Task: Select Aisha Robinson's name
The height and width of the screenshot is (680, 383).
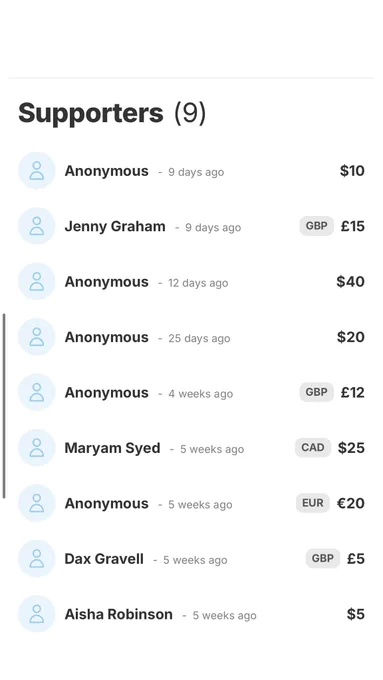Action: (118, 615)
